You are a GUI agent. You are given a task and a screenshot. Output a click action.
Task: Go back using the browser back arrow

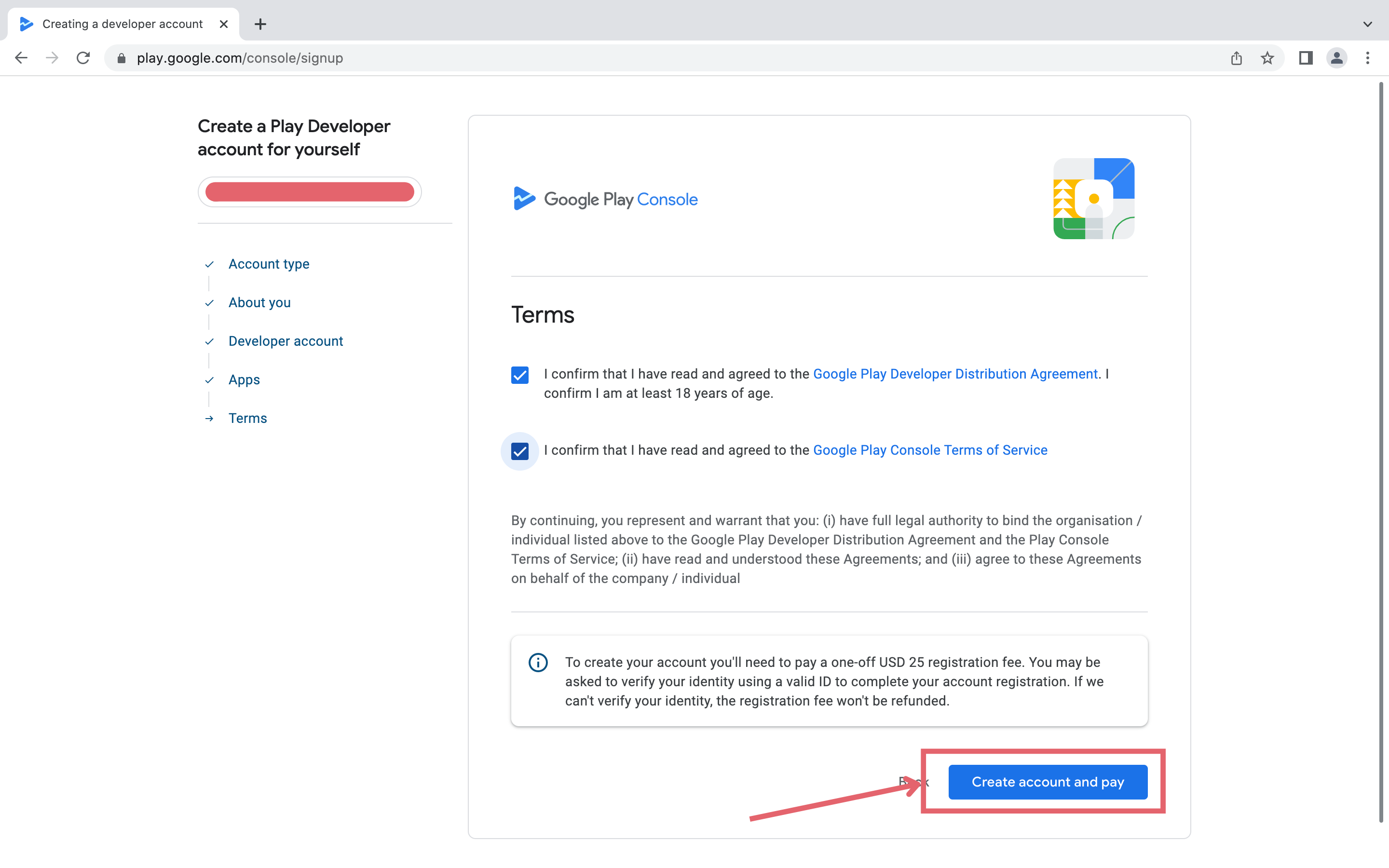point(21,58)
